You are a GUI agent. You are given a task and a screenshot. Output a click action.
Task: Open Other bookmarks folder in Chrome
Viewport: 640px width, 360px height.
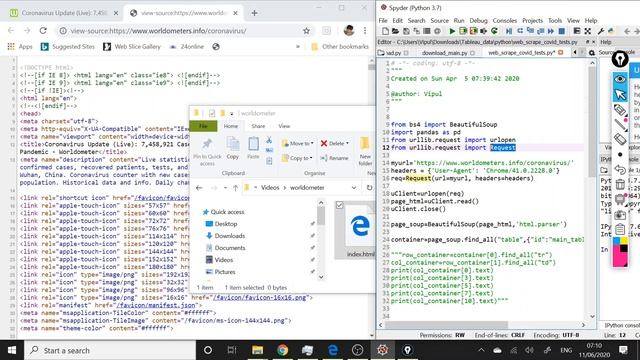(x=340, y=47)
